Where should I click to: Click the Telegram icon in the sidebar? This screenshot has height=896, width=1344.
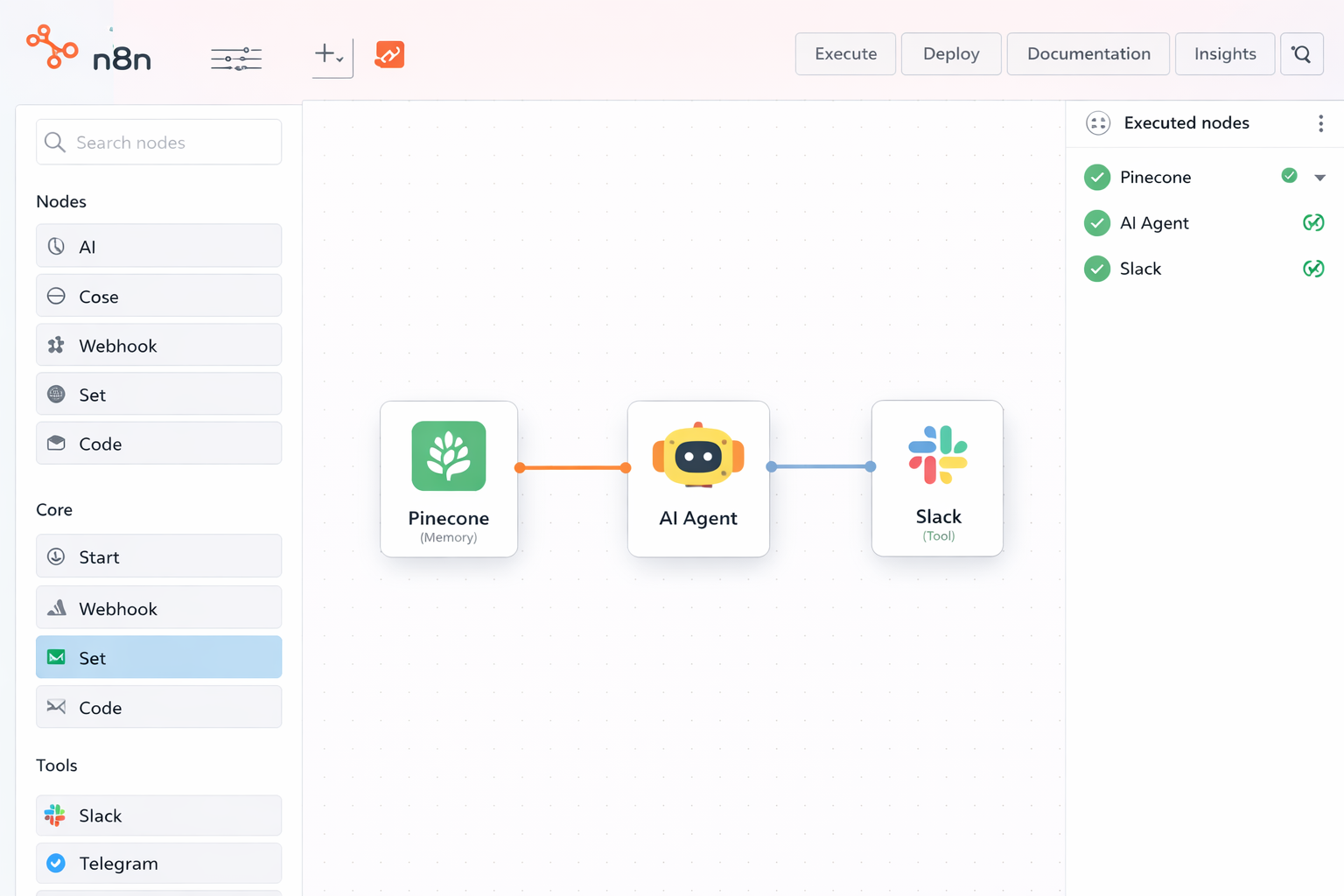55,863
